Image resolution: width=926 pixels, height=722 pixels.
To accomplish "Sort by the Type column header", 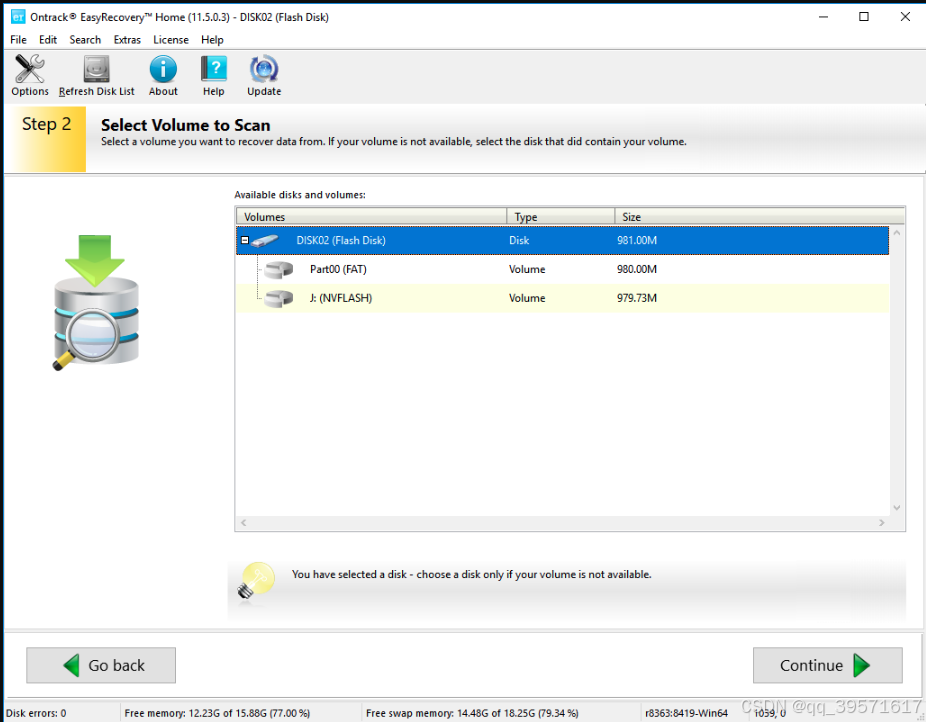I will (560, 217).
